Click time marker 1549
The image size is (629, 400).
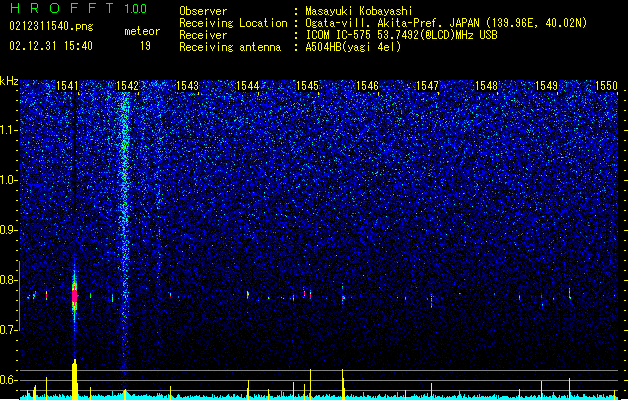547,86
